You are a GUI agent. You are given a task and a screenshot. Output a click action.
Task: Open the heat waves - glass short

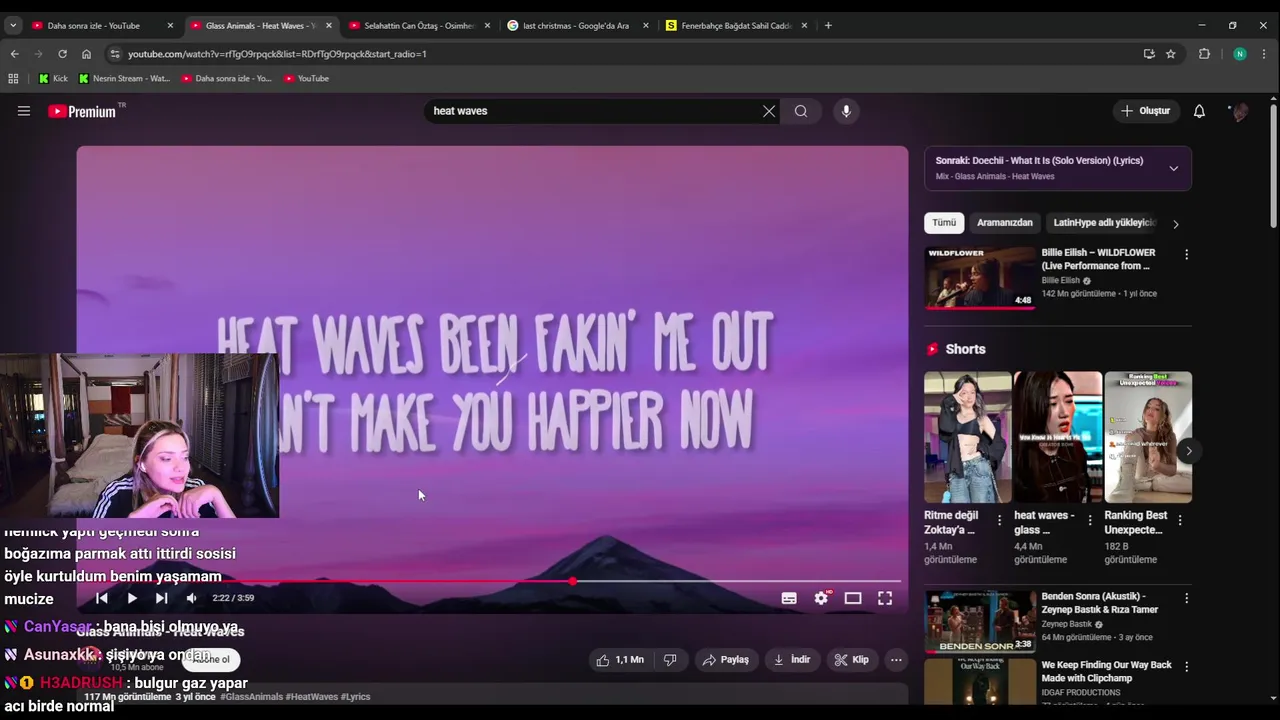[x=1057, y=437]
